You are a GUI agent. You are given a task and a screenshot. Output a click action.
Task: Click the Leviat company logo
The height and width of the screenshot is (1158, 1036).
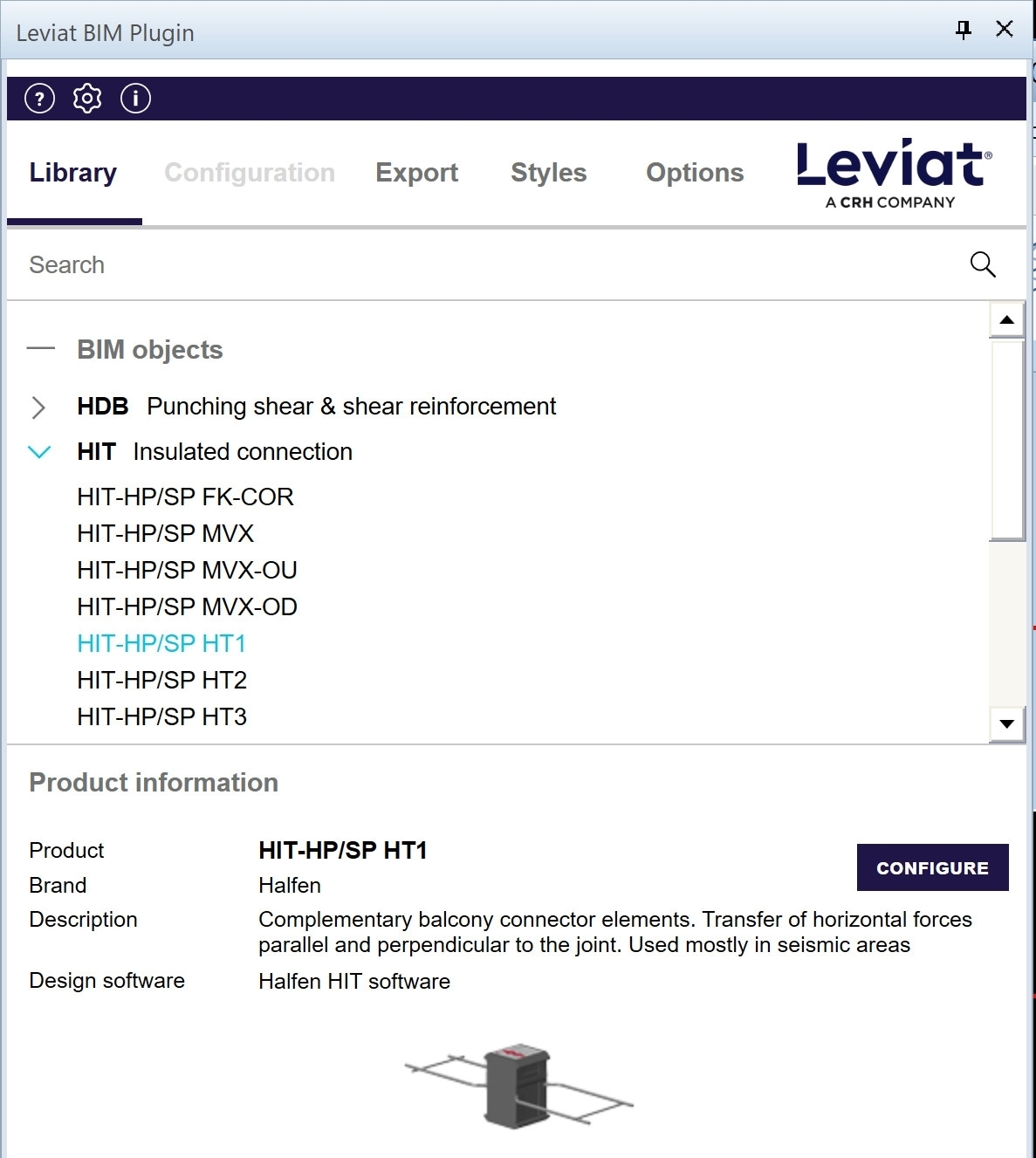[x=893, y=173]
